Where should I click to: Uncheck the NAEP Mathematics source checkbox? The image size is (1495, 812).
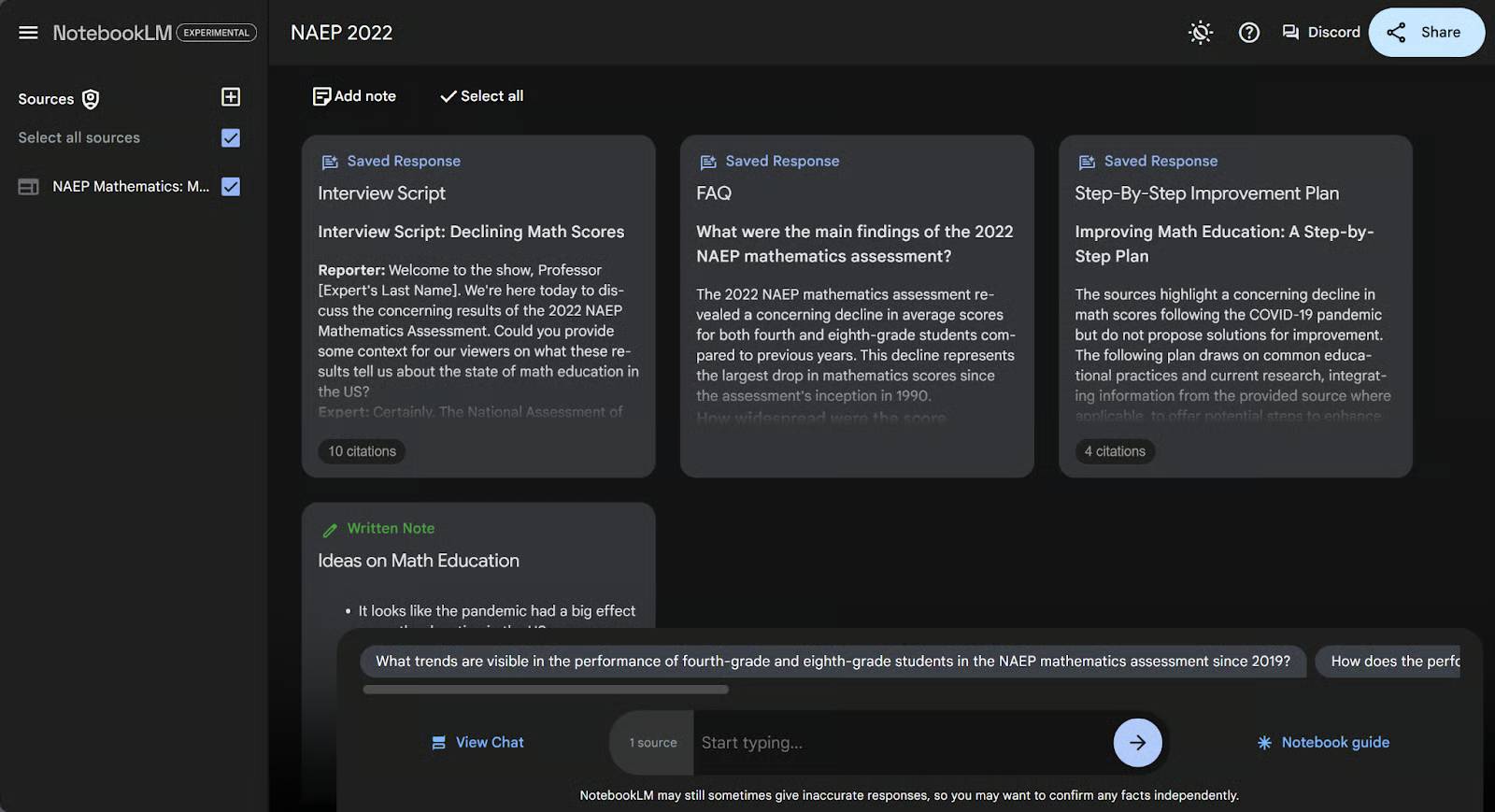231,187
